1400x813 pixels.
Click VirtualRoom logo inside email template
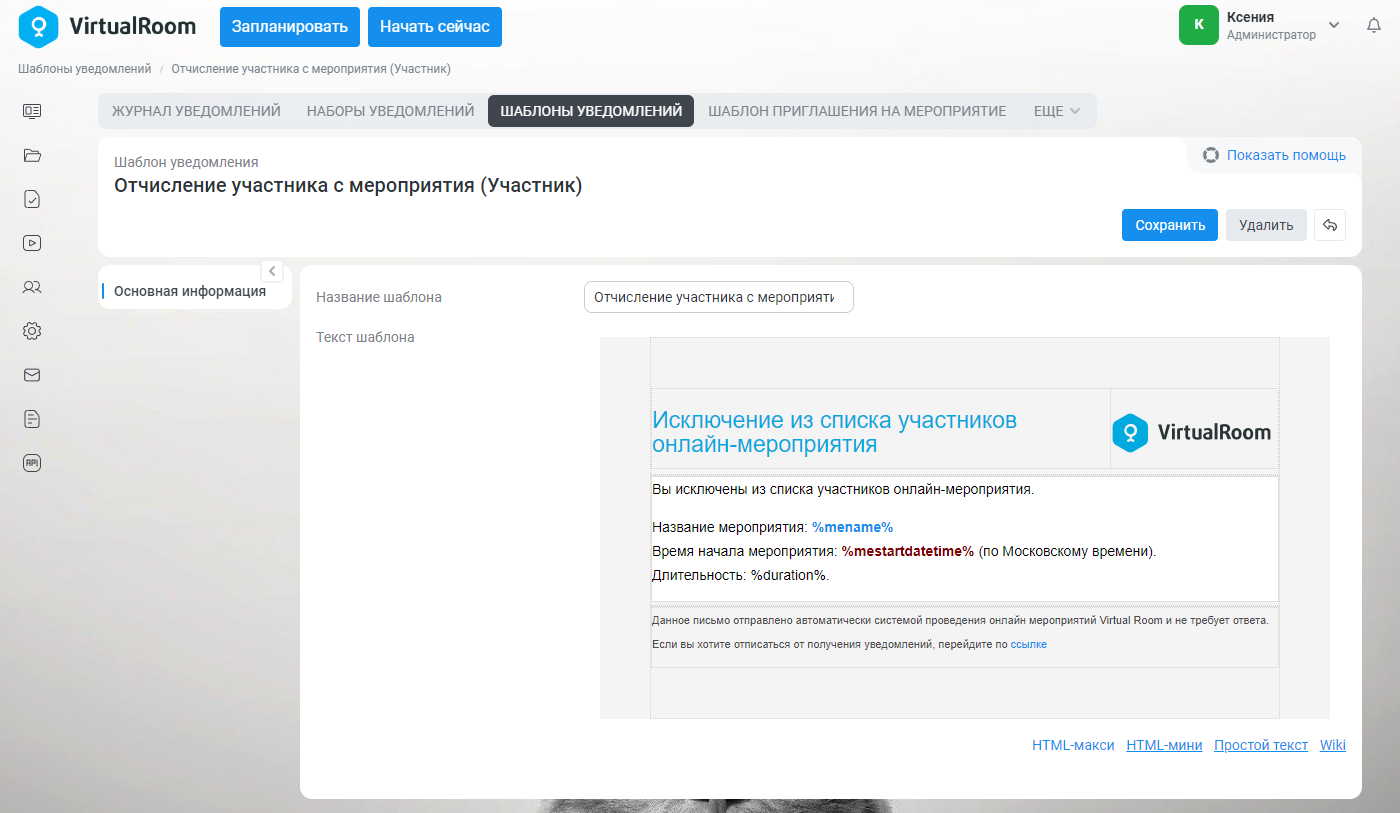pyautogui.click(x=1192, y=433)
